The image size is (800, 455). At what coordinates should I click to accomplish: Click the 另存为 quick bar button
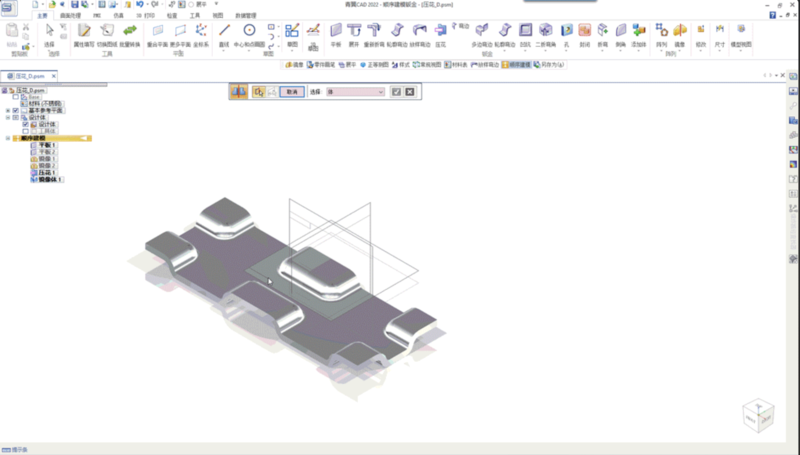pos(552,64)
